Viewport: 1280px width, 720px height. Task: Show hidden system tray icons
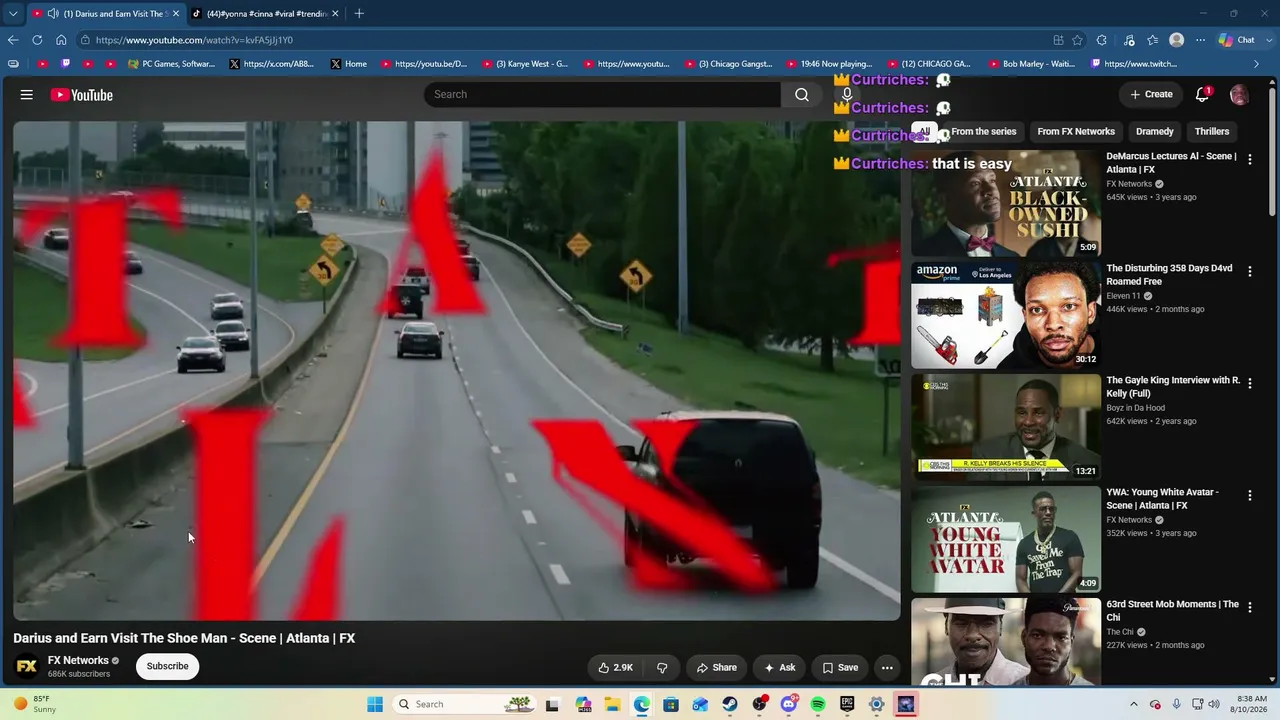pos(1134,704)
